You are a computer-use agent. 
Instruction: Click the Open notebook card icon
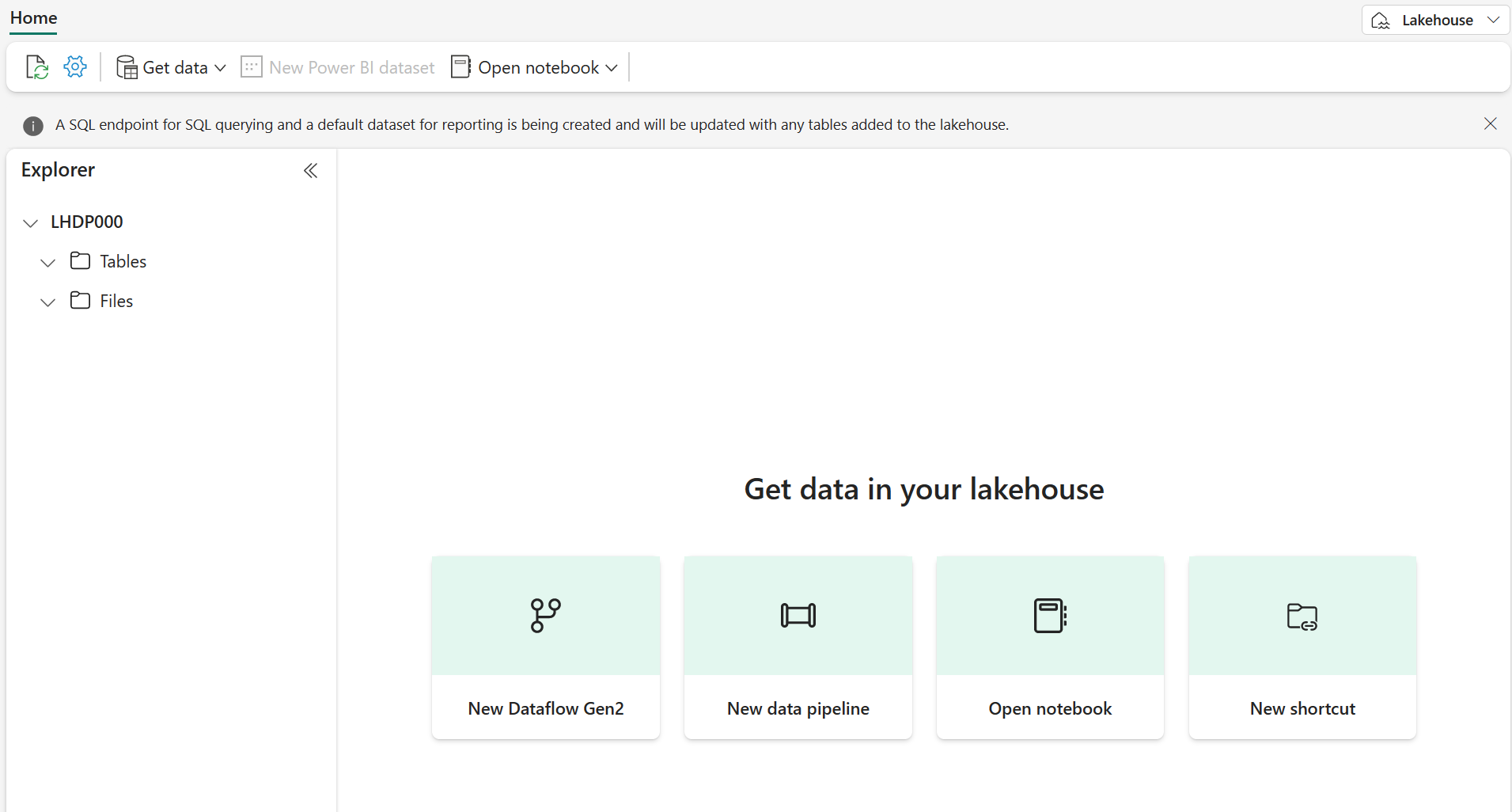click(1049, 615)
